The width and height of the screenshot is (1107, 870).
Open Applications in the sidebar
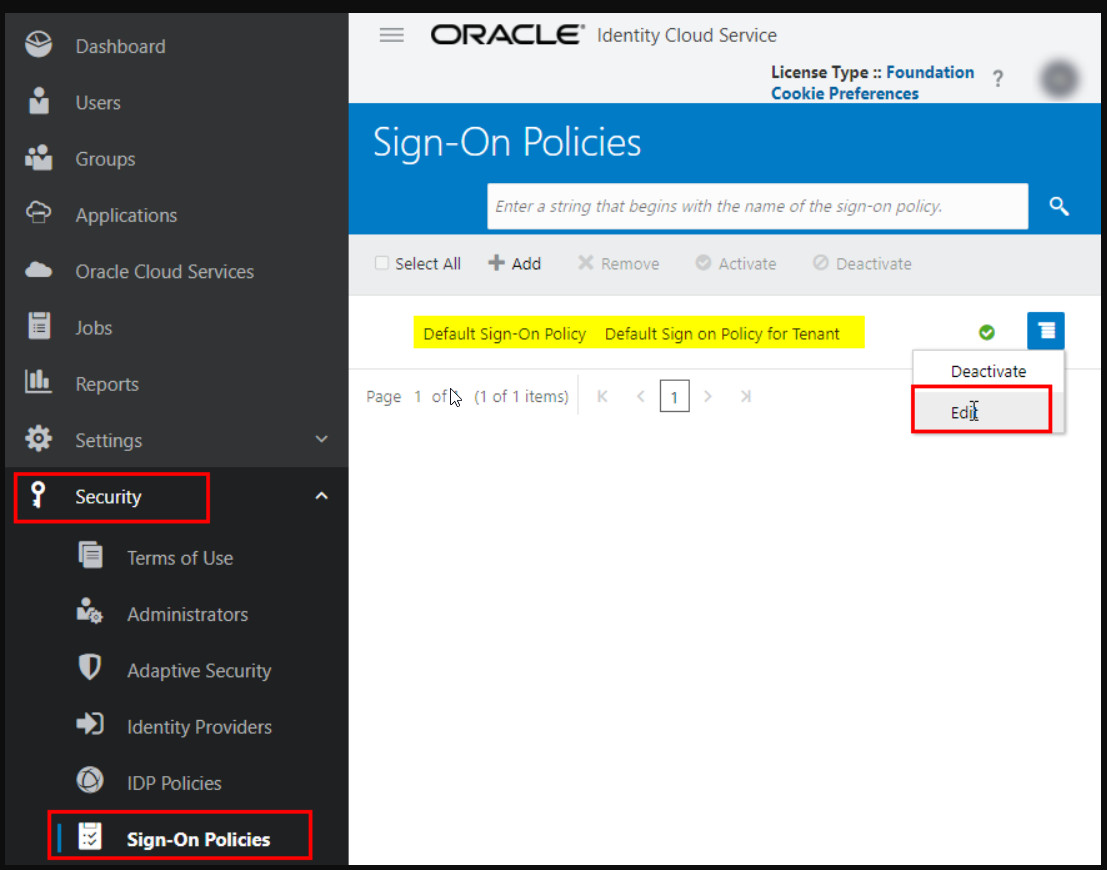126,215
